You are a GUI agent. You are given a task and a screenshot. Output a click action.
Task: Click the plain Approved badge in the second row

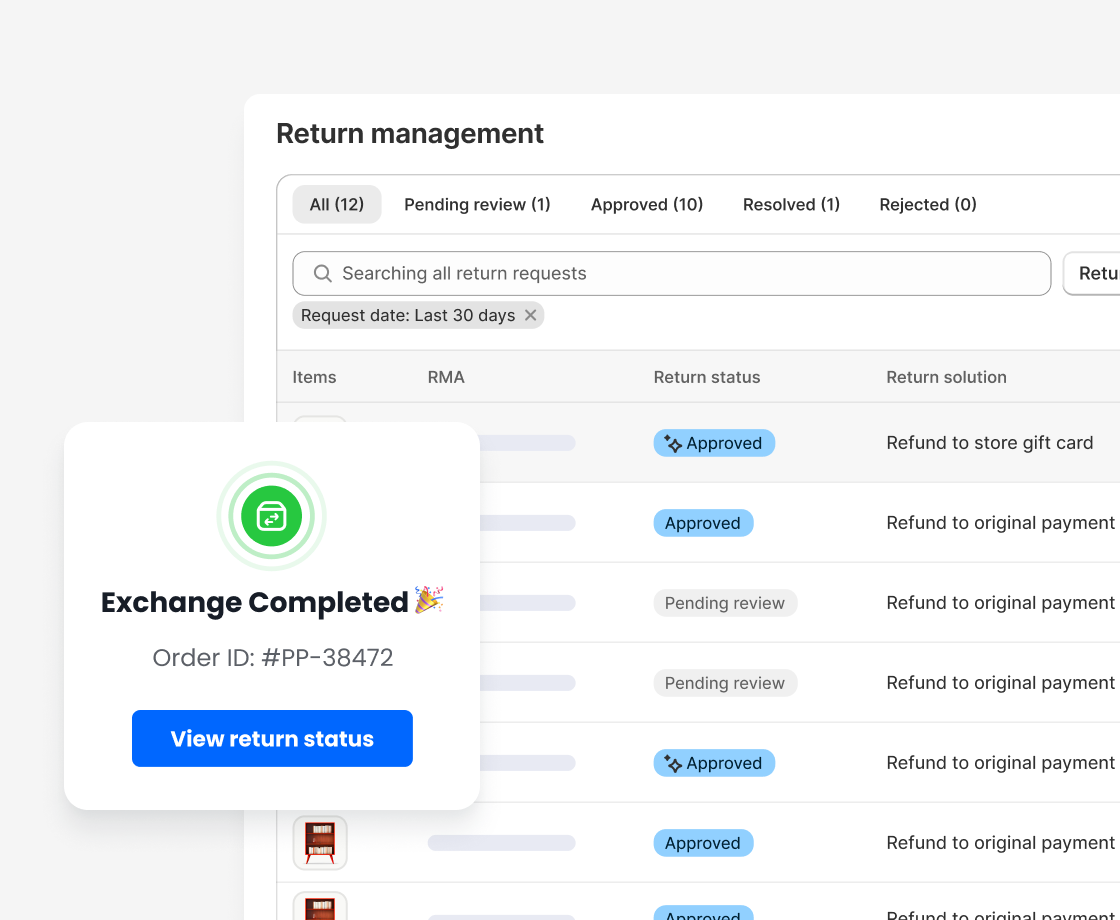click(703, 523)
